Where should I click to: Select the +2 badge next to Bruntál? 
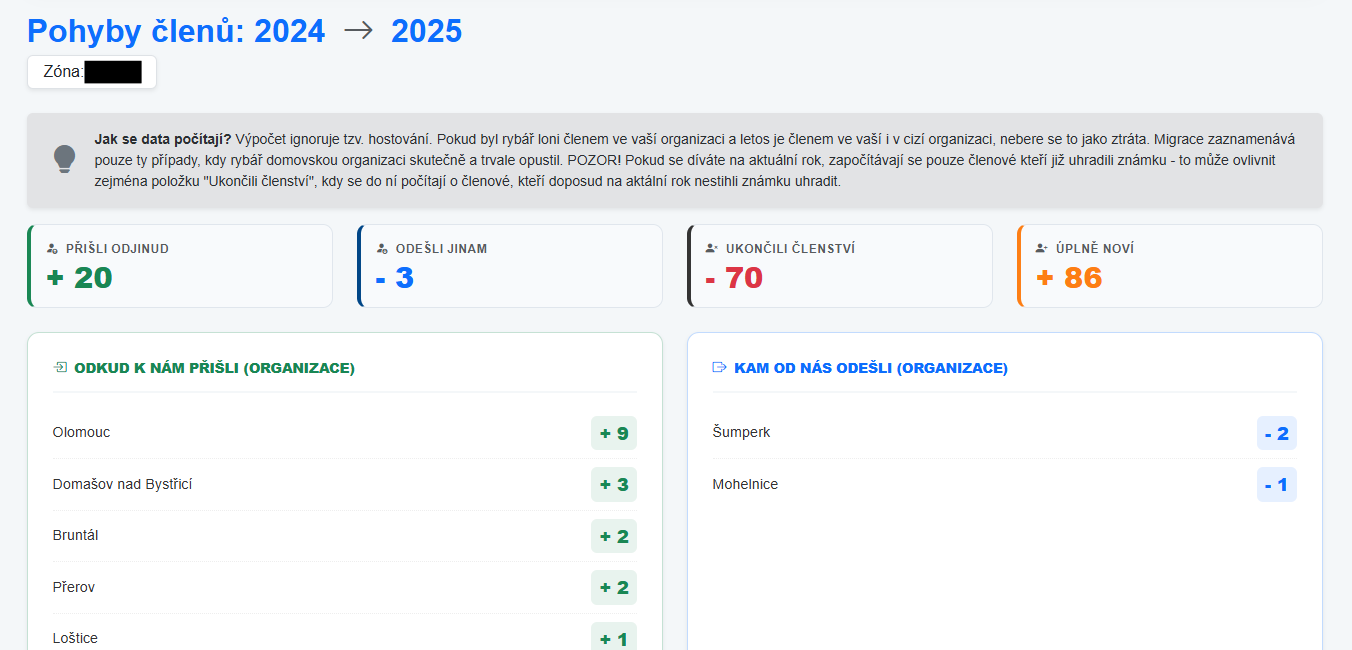613,536
